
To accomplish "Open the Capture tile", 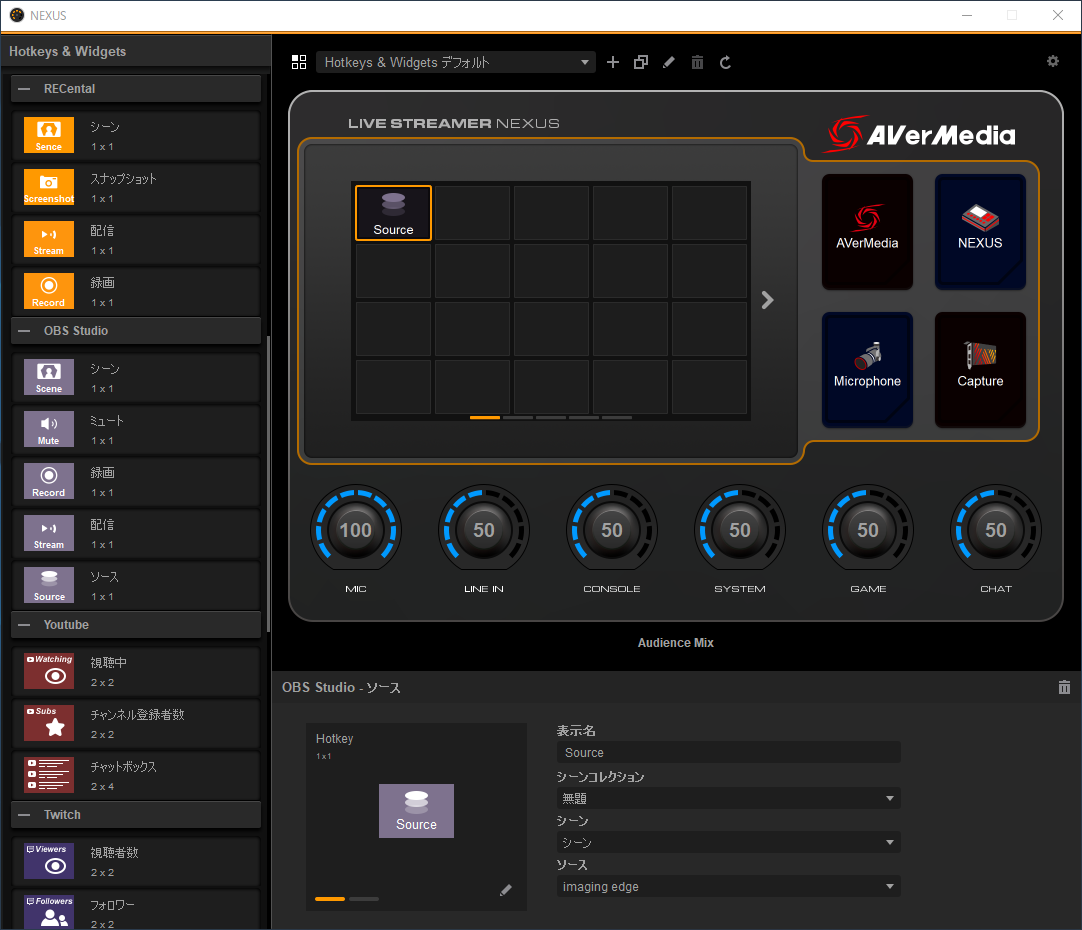I will tap(980, 370).
